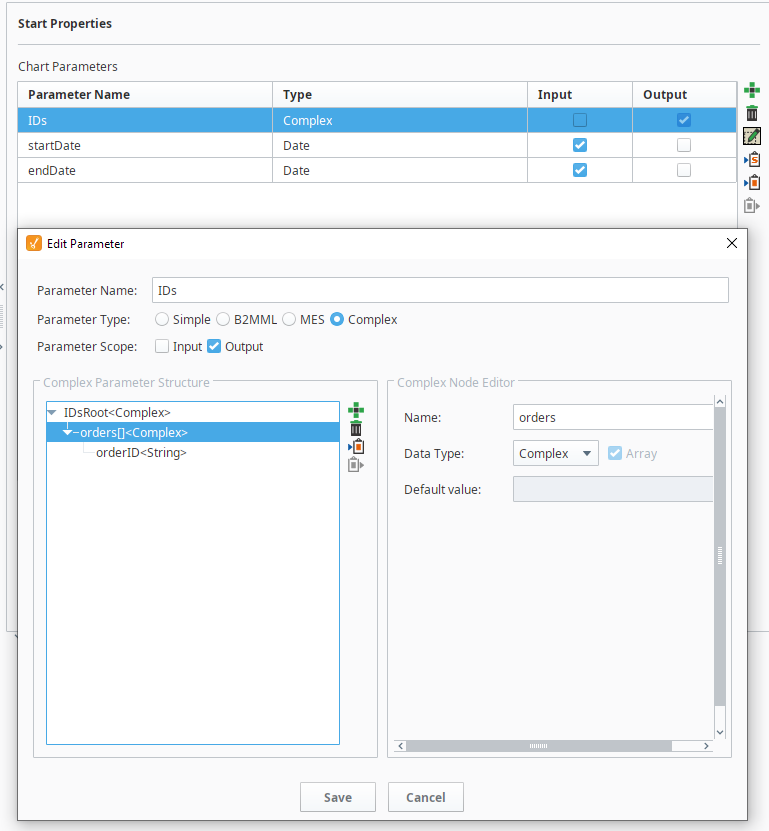Add a new chart parameter with green plus
Viewport: 769px width, 831px height.
click(x=752, y=91)
